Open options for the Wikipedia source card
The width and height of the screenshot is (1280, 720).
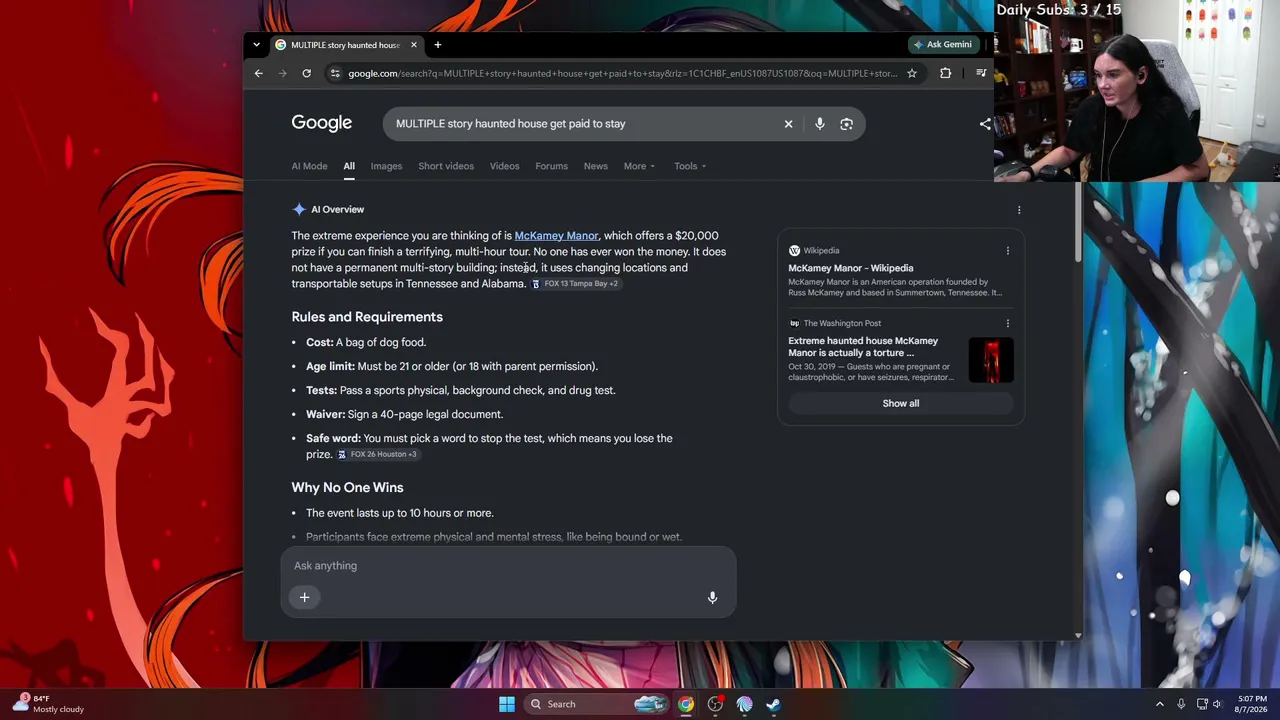click(x=1007, y=251)
